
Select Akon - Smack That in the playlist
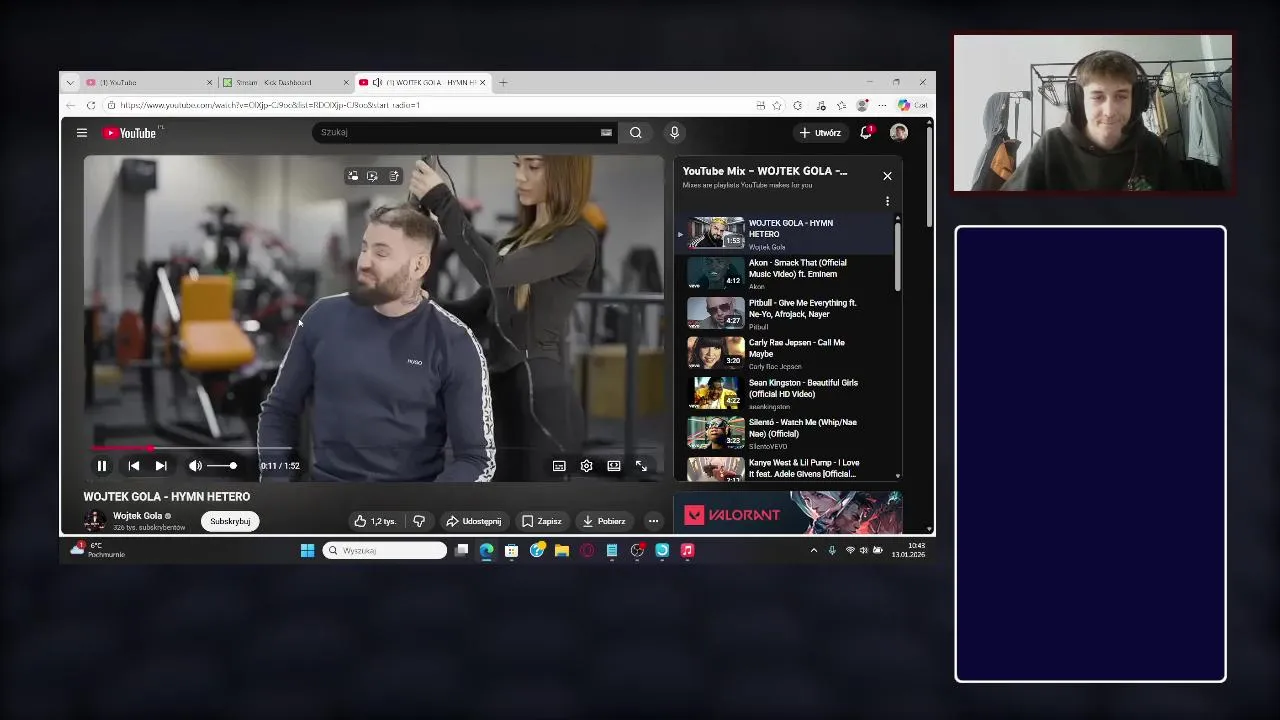click(784, 273)
